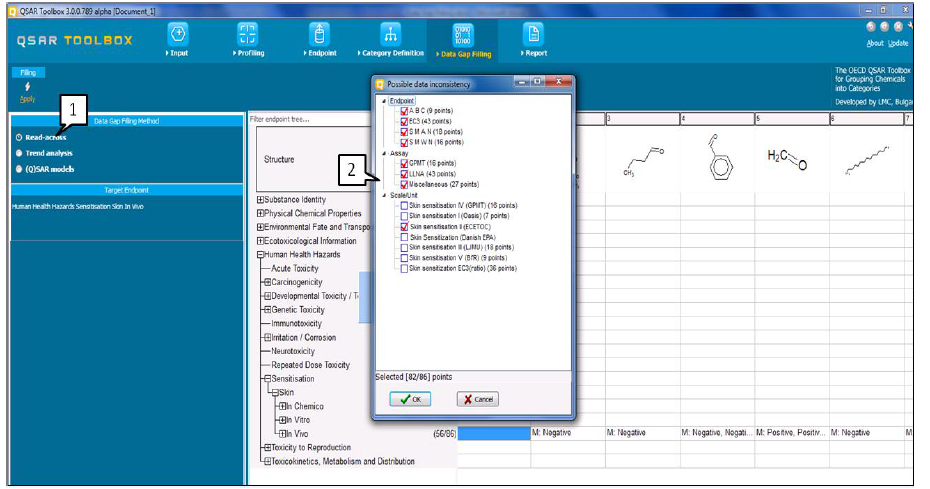Viewport: 930px width, 489px height.
Task: Collapse the Endpoint group in dialog
Action: click(384, 101)
